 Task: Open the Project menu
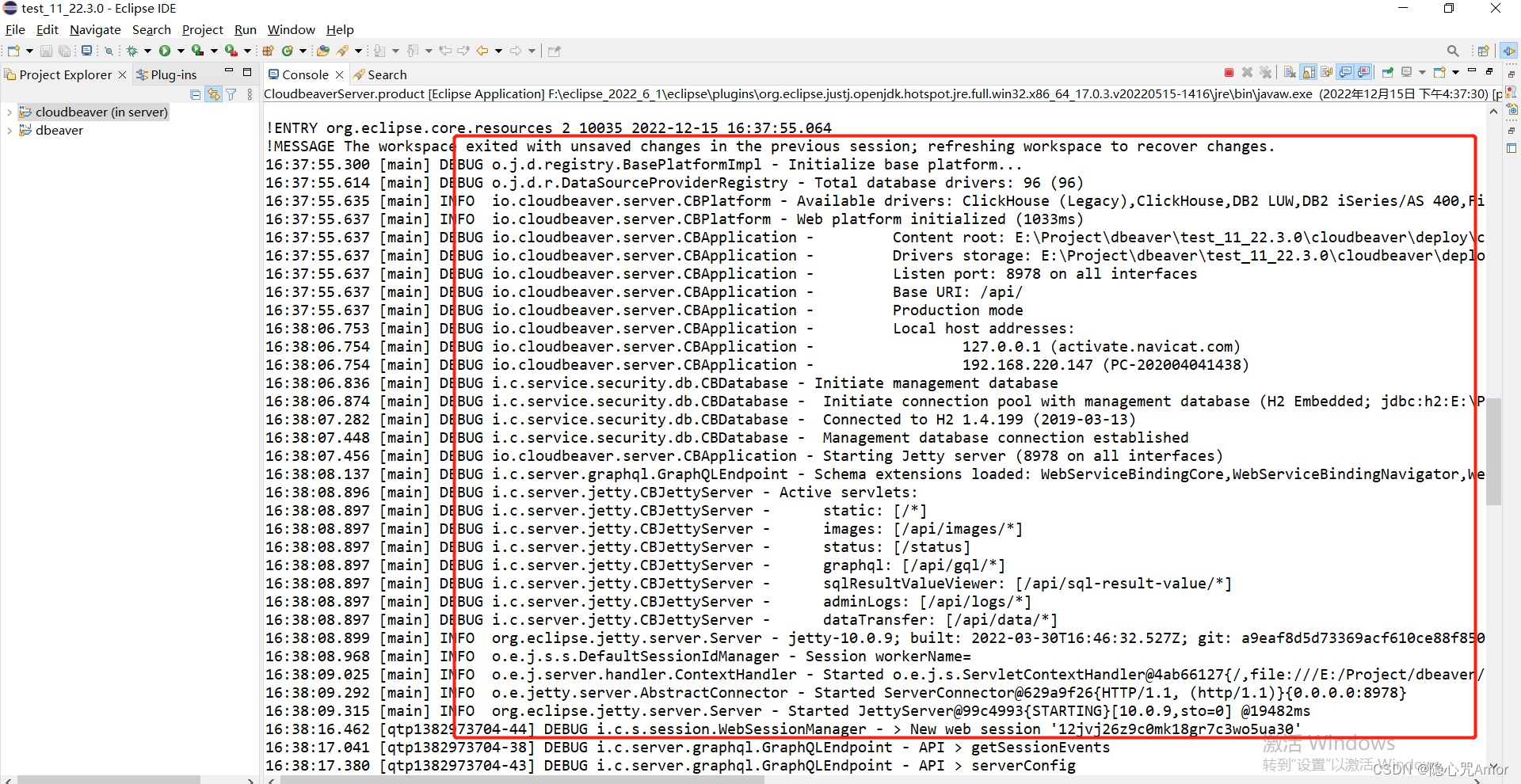click(203, 29)
